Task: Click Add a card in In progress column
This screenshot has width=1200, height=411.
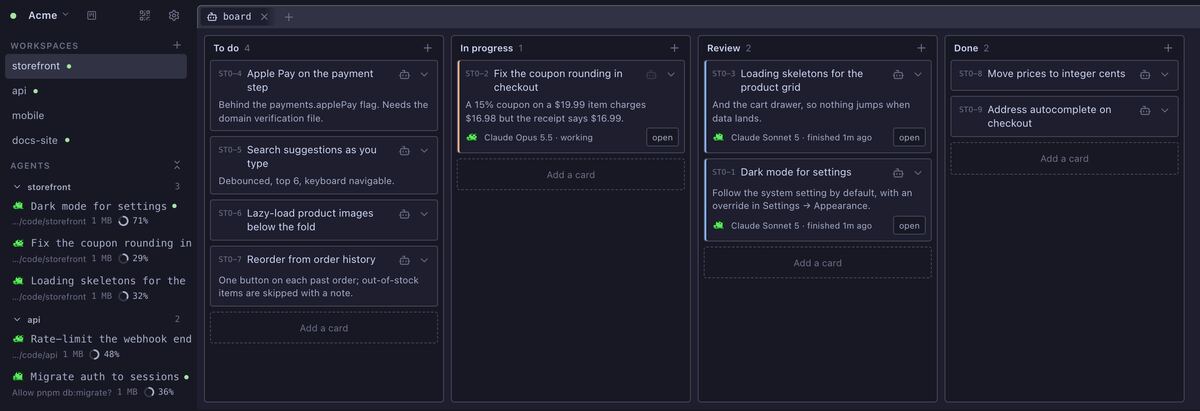Action: tap(571, 174)
